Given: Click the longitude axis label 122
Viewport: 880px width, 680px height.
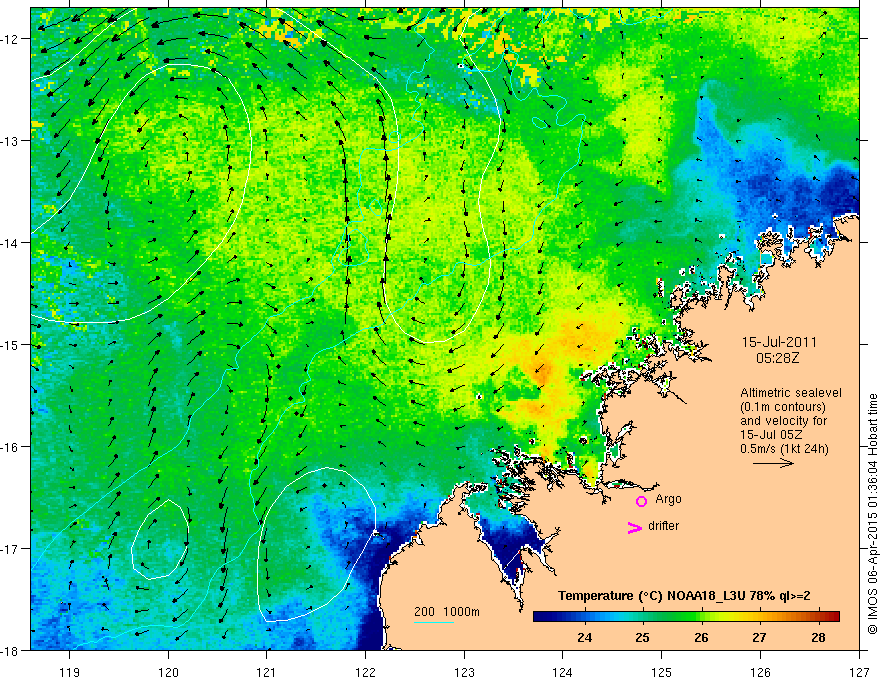Looking at the screenshot, I should 365,673.
